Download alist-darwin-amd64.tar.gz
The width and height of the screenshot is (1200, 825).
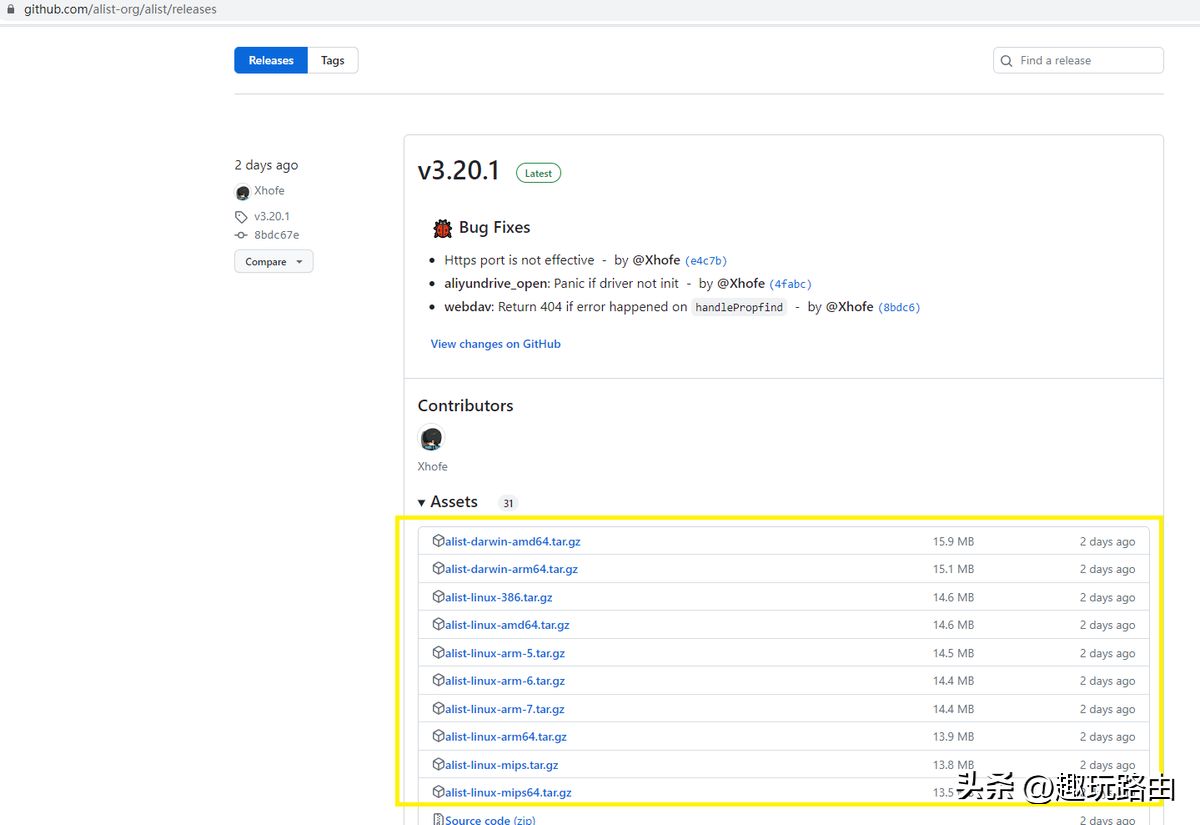coord(513,541)
